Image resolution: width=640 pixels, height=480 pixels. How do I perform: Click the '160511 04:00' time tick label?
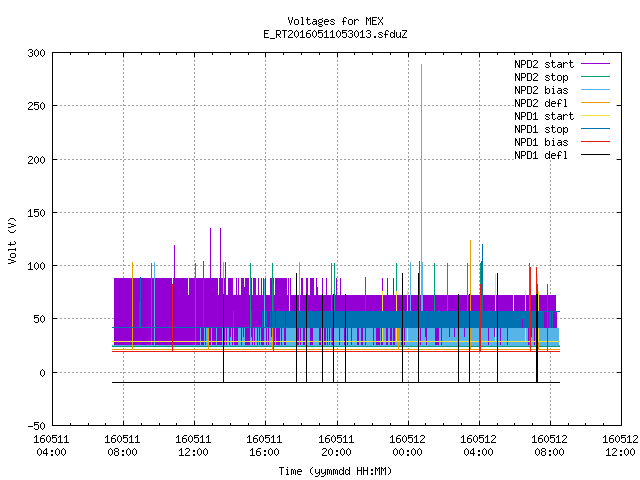click(x=51, y=446)
